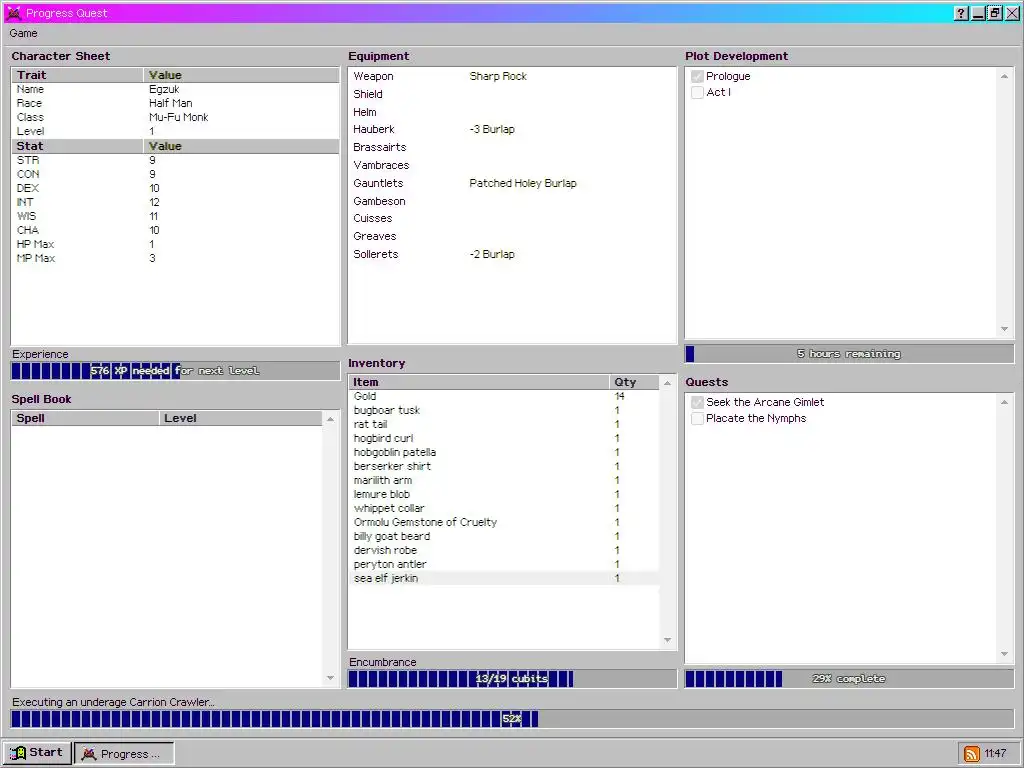Click the RSS feed tray icon
This screenshot has height=768, width=1024.
click(x=972, y=754)
